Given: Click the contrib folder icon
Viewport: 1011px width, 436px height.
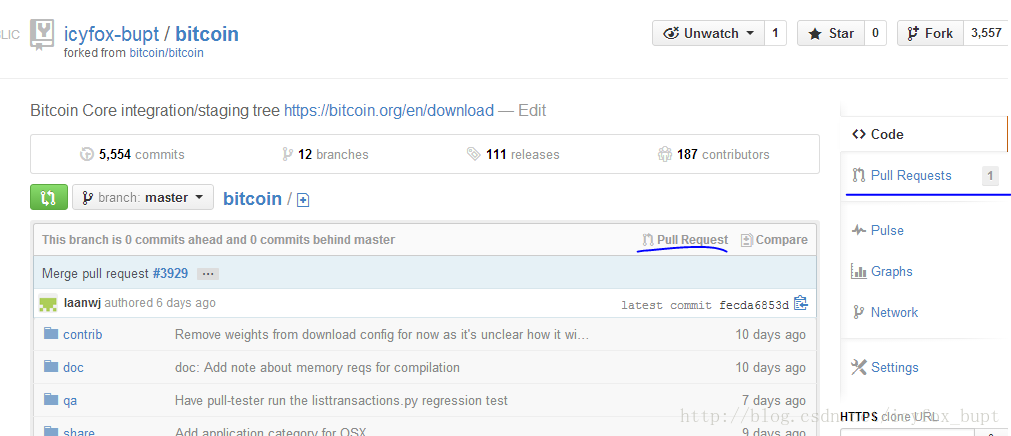Looking at the screenshot, I should pos(51,333).
